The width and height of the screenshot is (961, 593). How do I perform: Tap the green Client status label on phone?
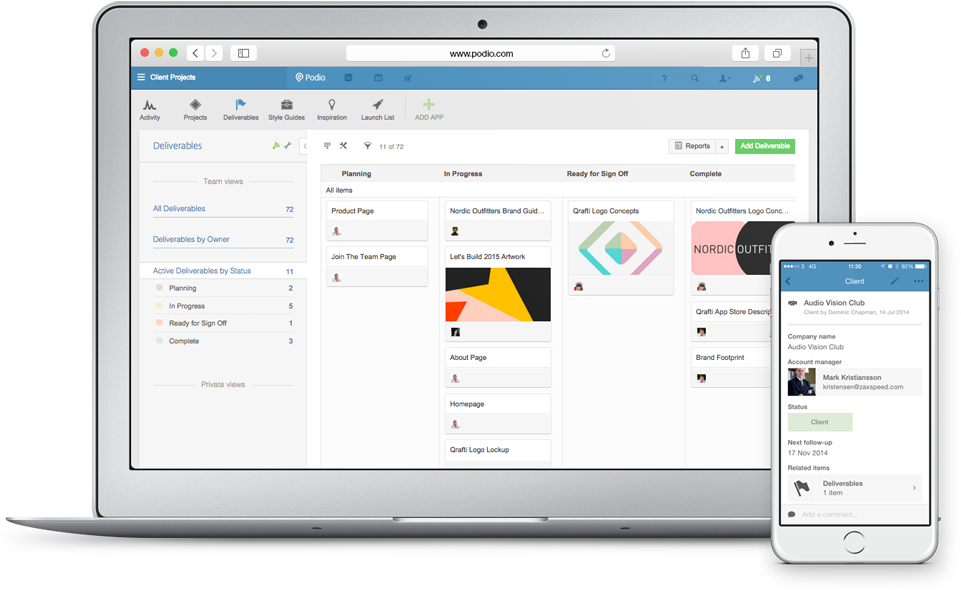819,422
